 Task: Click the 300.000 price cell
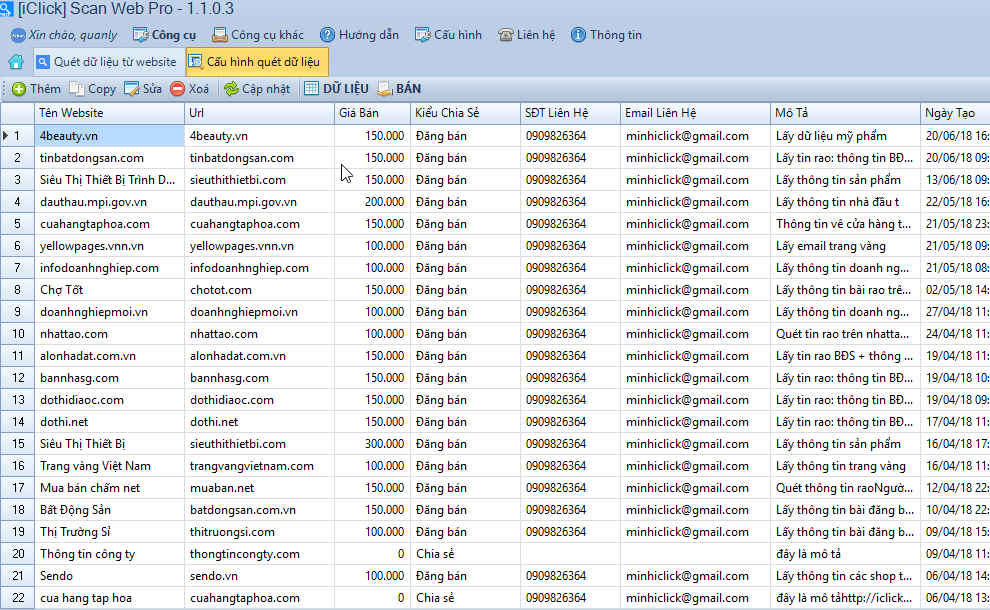[x=372, y=444]
